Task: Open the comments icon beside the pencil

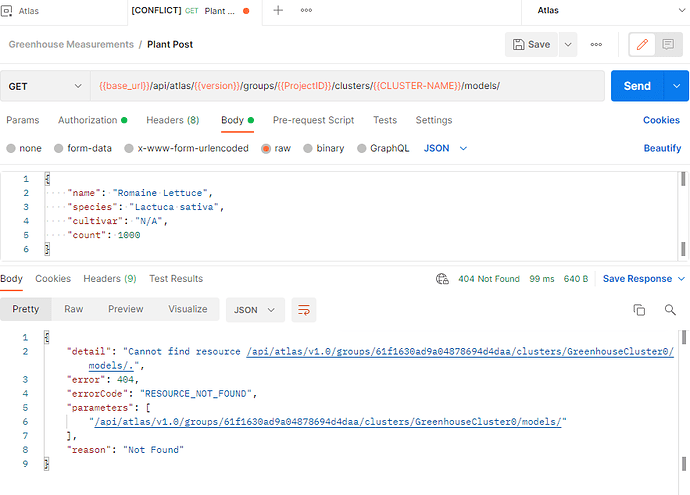Action: pos(667,45)
